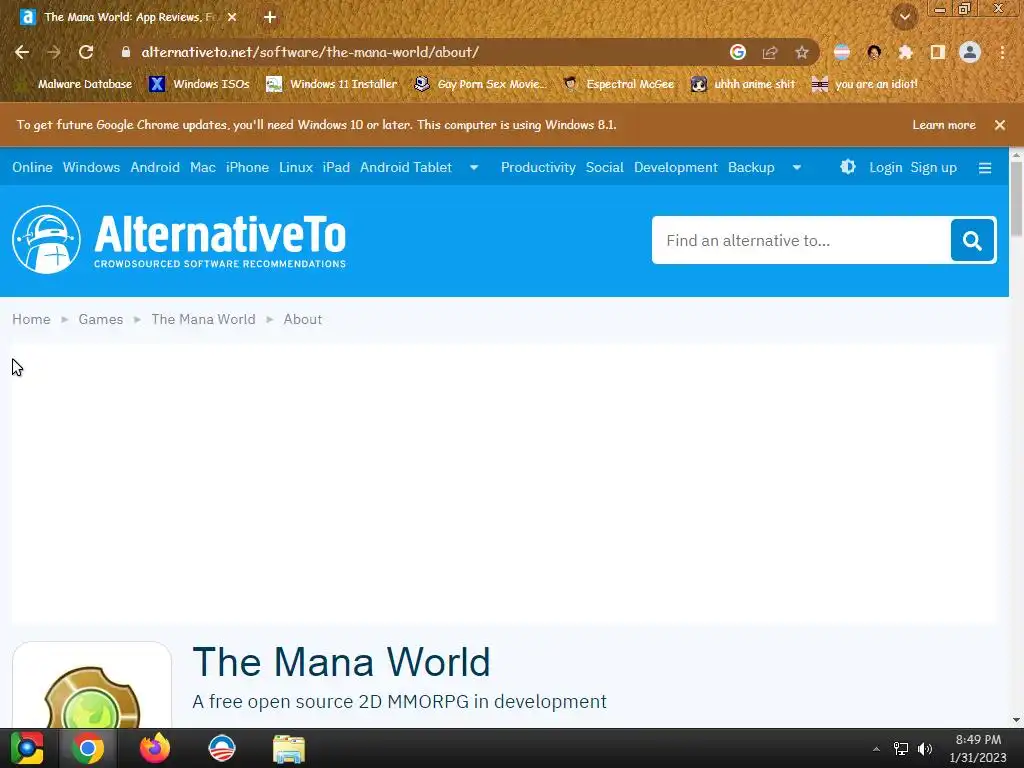
Task: Select Online platform menu item
Action: [32, 167]
